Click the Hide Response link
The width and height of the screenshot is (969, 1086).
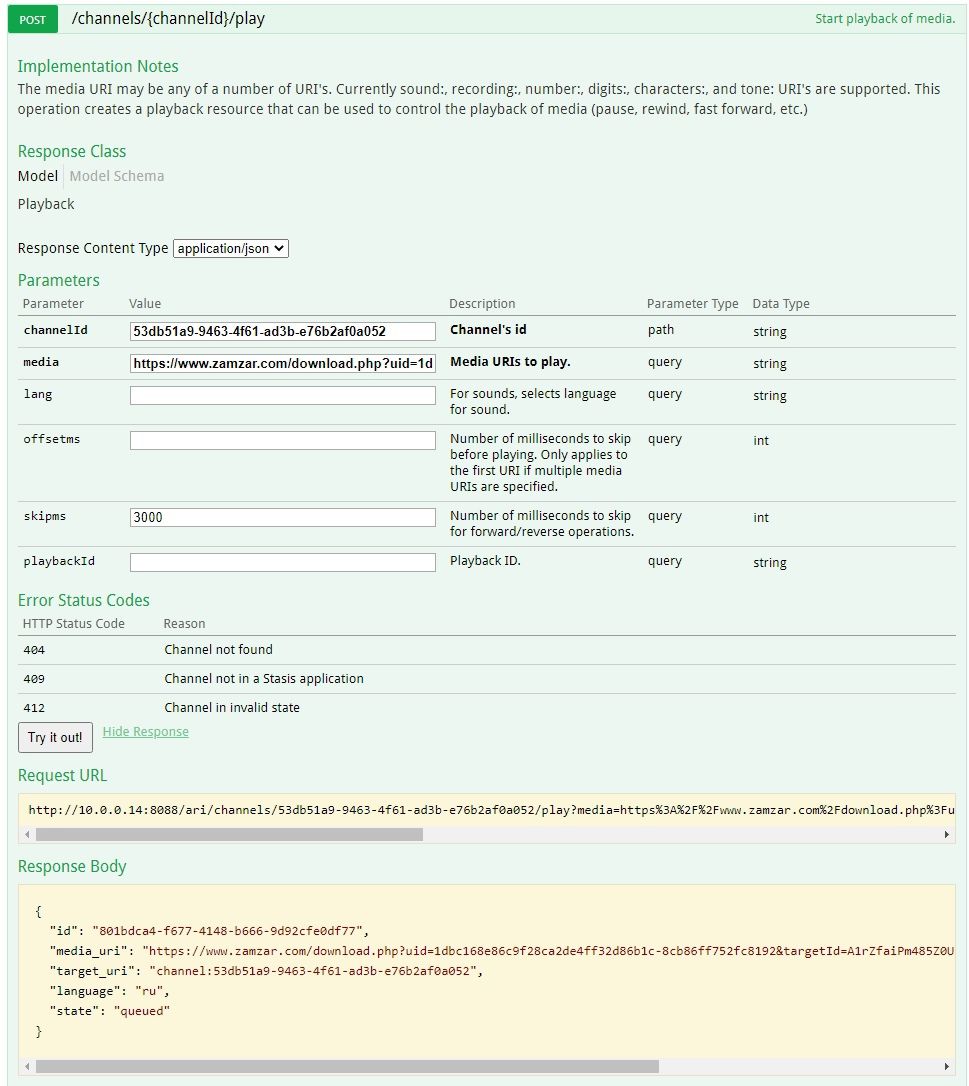[145, 732]
